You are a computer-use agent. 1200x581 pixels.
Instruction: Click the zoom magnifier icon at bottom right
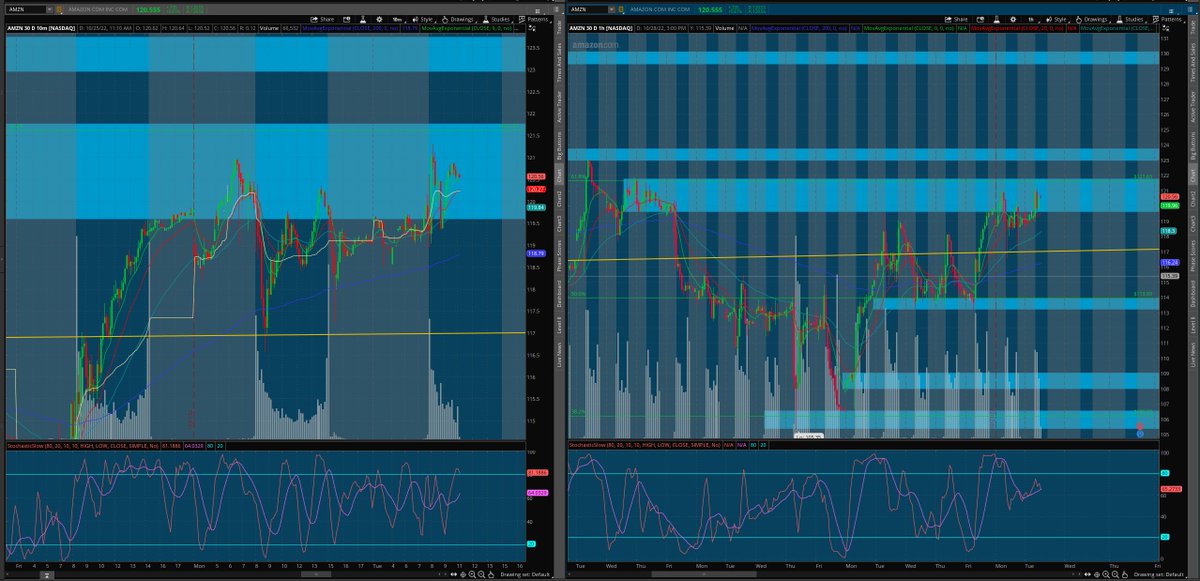tap(1106, 575)
